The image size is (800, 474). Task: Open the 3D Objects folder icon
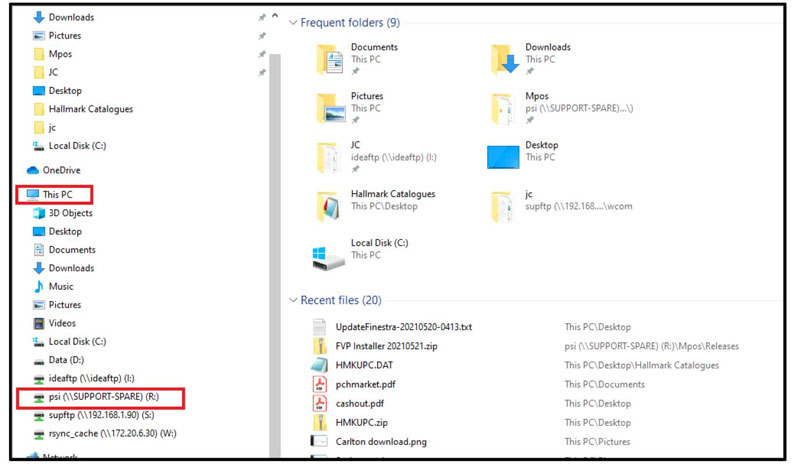[39, 213]
